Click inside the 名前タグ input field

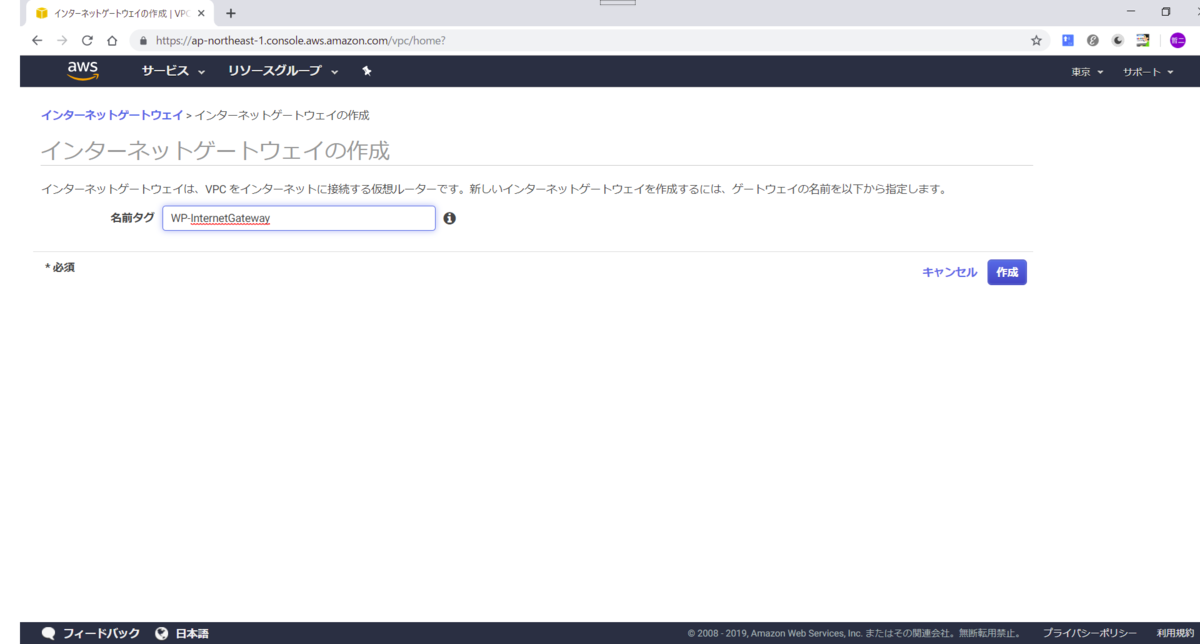pos(298,217)
